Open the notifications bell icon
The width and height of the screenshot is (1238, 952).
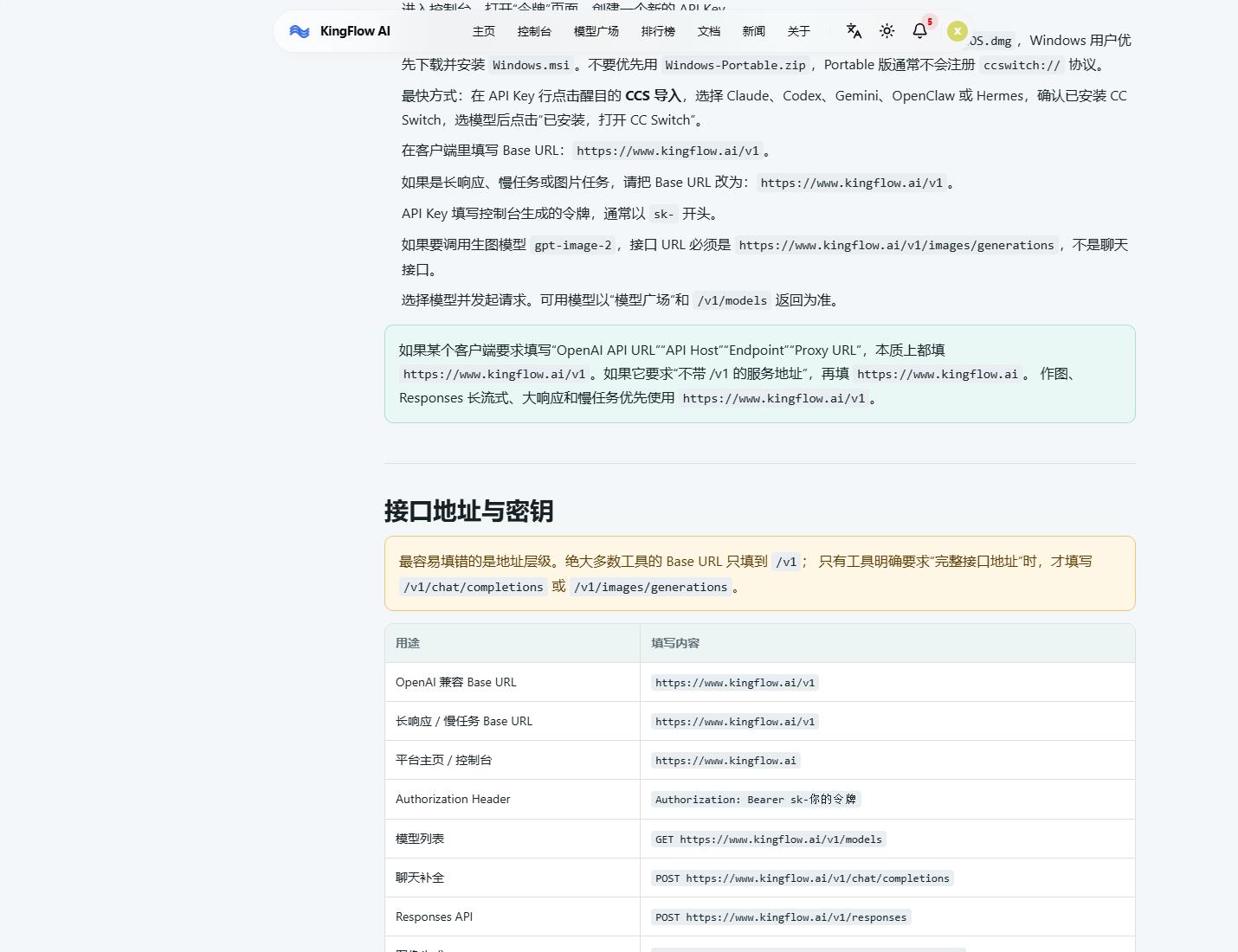[x=919, y=31]
